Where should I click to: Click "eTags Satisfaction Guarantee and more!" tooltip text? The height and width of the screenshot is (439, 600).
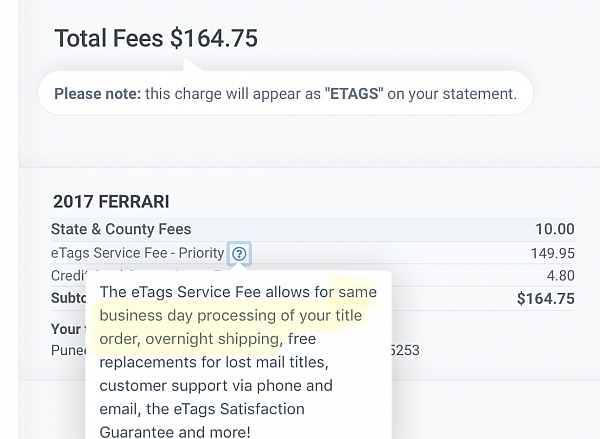point(200,420)
